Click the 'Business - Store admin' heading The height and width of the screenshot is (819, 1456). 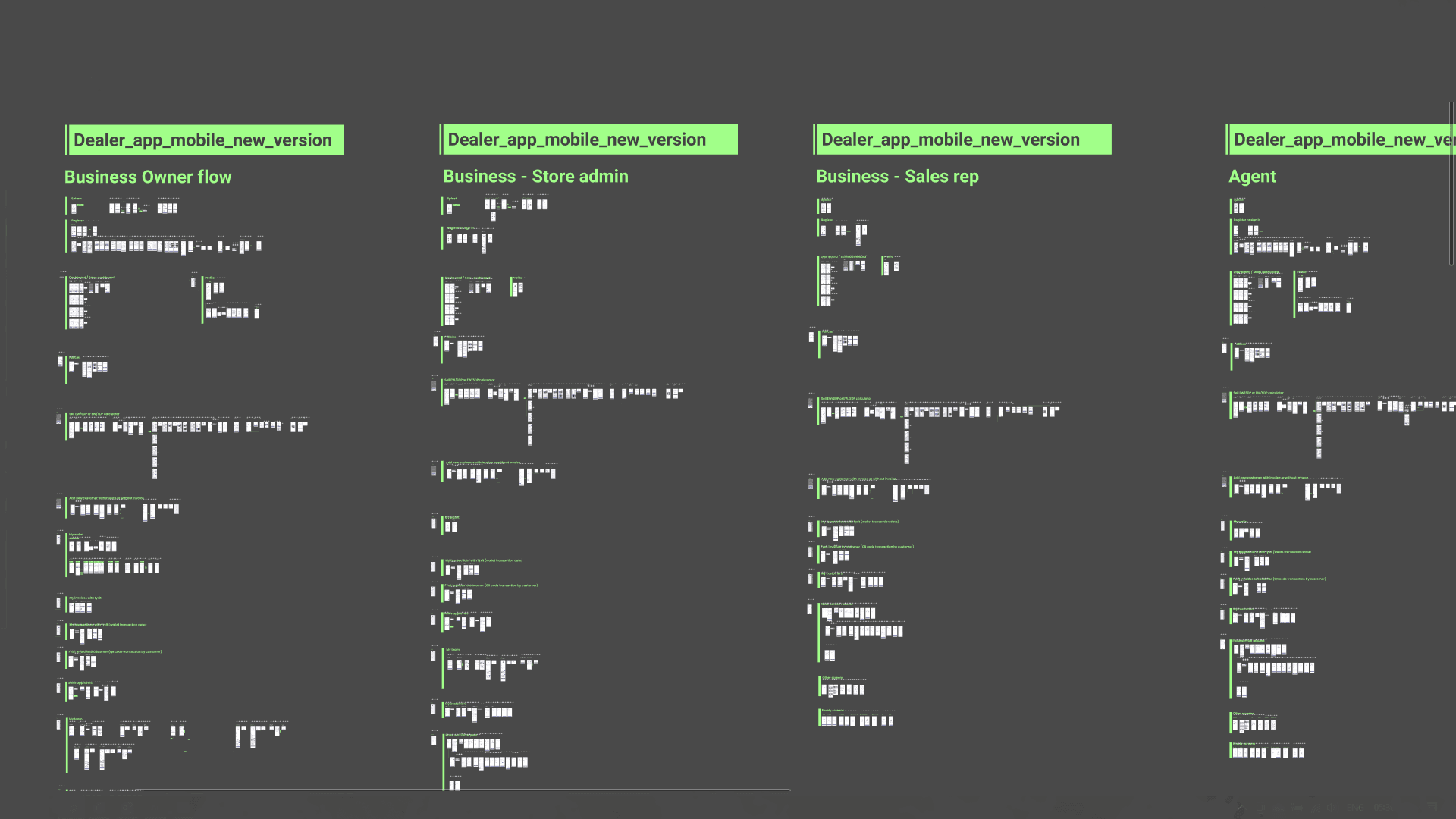pos(535,176)
